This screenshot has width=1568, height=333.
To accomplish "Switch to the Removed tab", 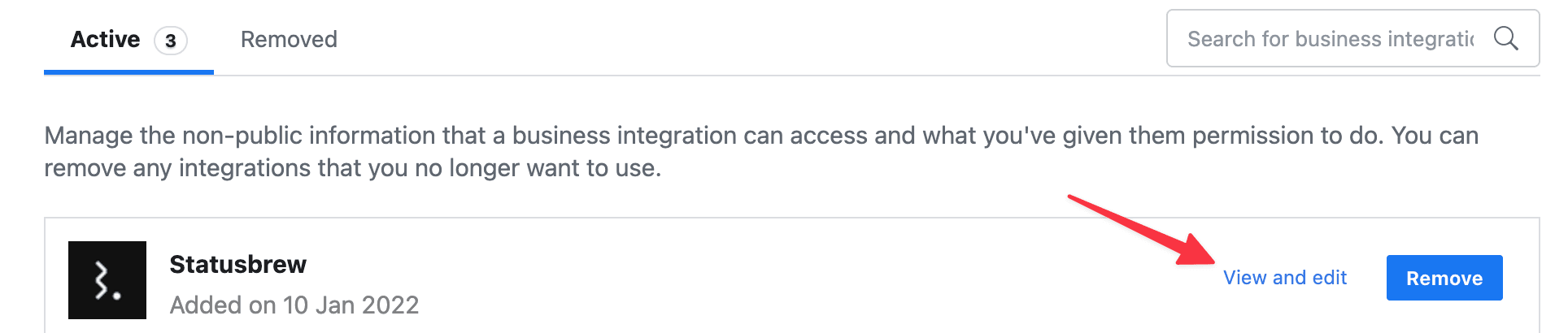I will (x=289, y=39).
